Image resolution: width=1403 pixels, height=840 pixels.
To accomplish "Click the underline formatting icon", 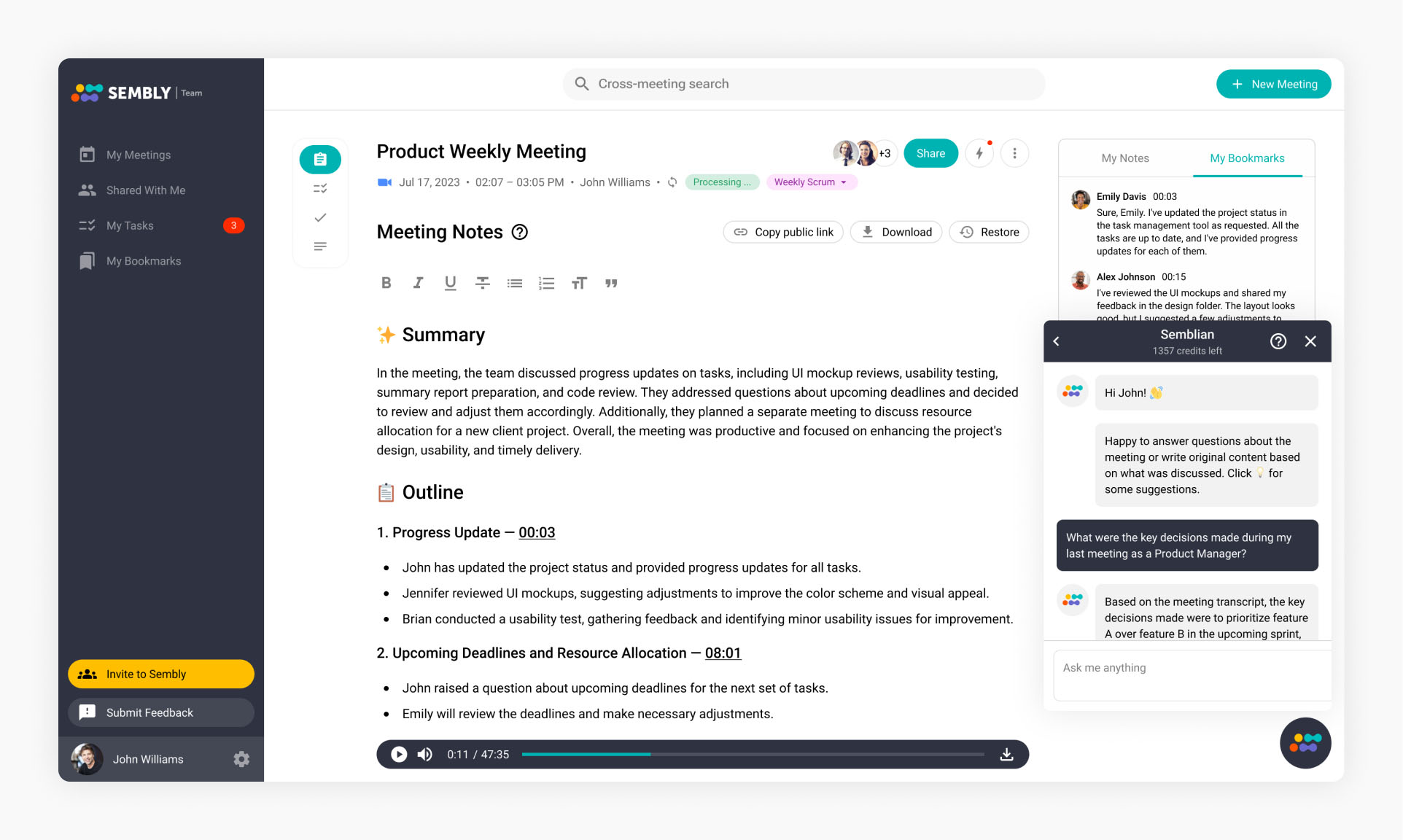I will point(450,282).
